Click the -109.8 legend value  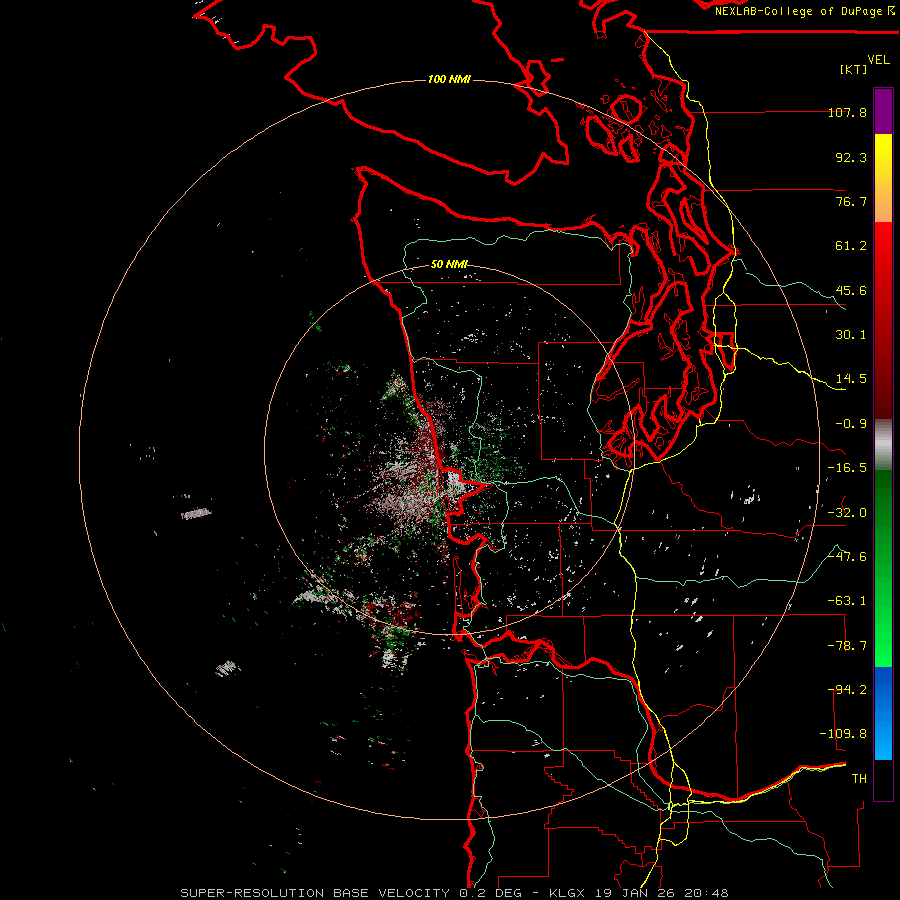click(843, 734)
